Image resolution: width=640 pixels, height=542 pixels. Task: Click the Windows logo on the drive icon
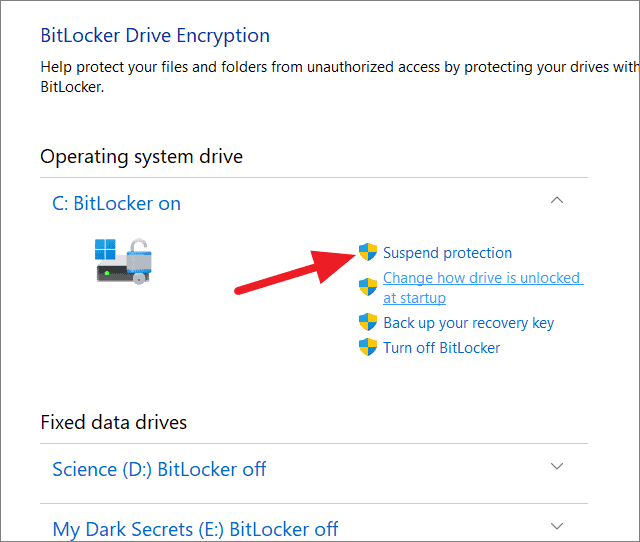[x=105, y=249]
